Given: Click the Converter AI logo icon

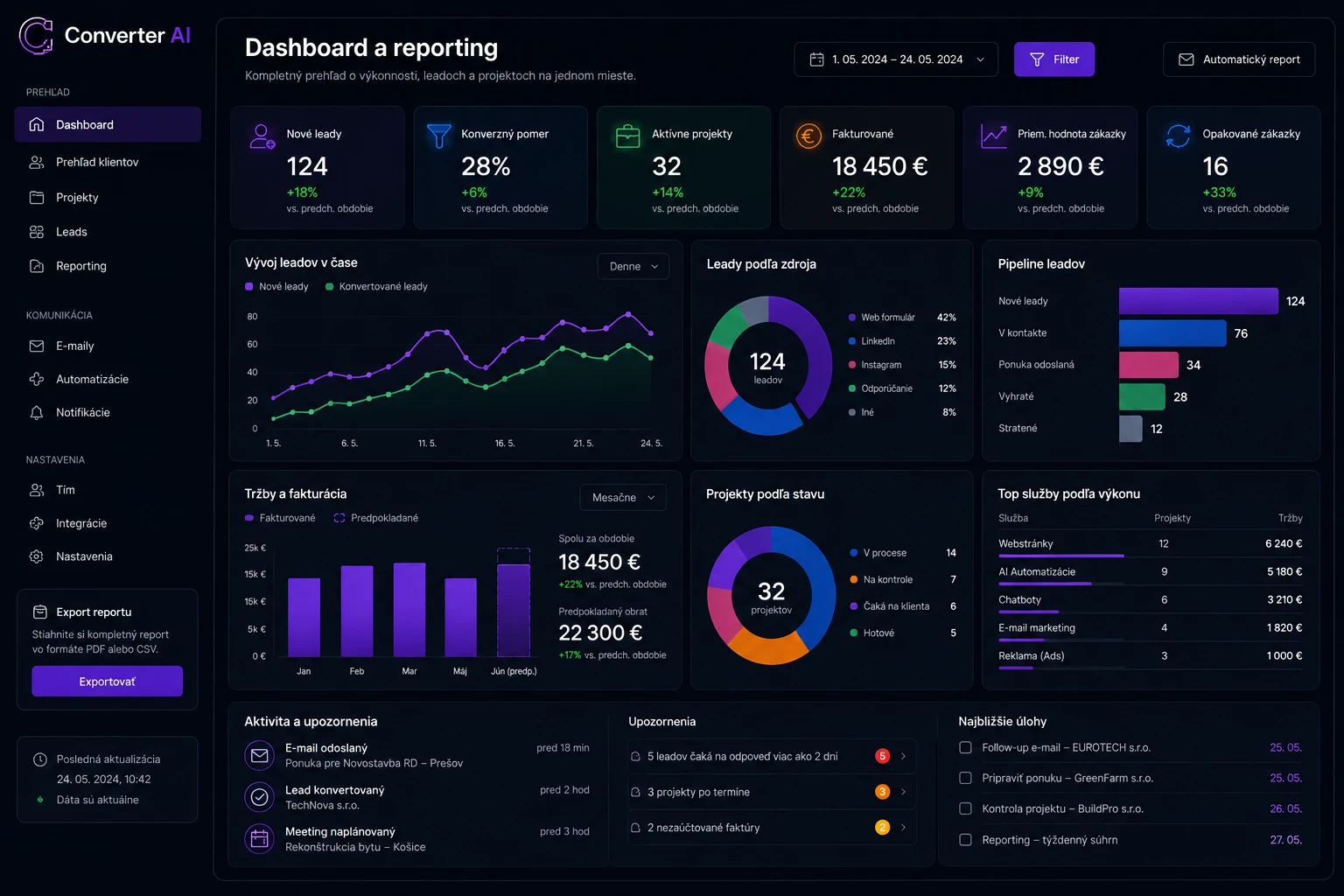Looking at the screenshot, I should [37, 36].
